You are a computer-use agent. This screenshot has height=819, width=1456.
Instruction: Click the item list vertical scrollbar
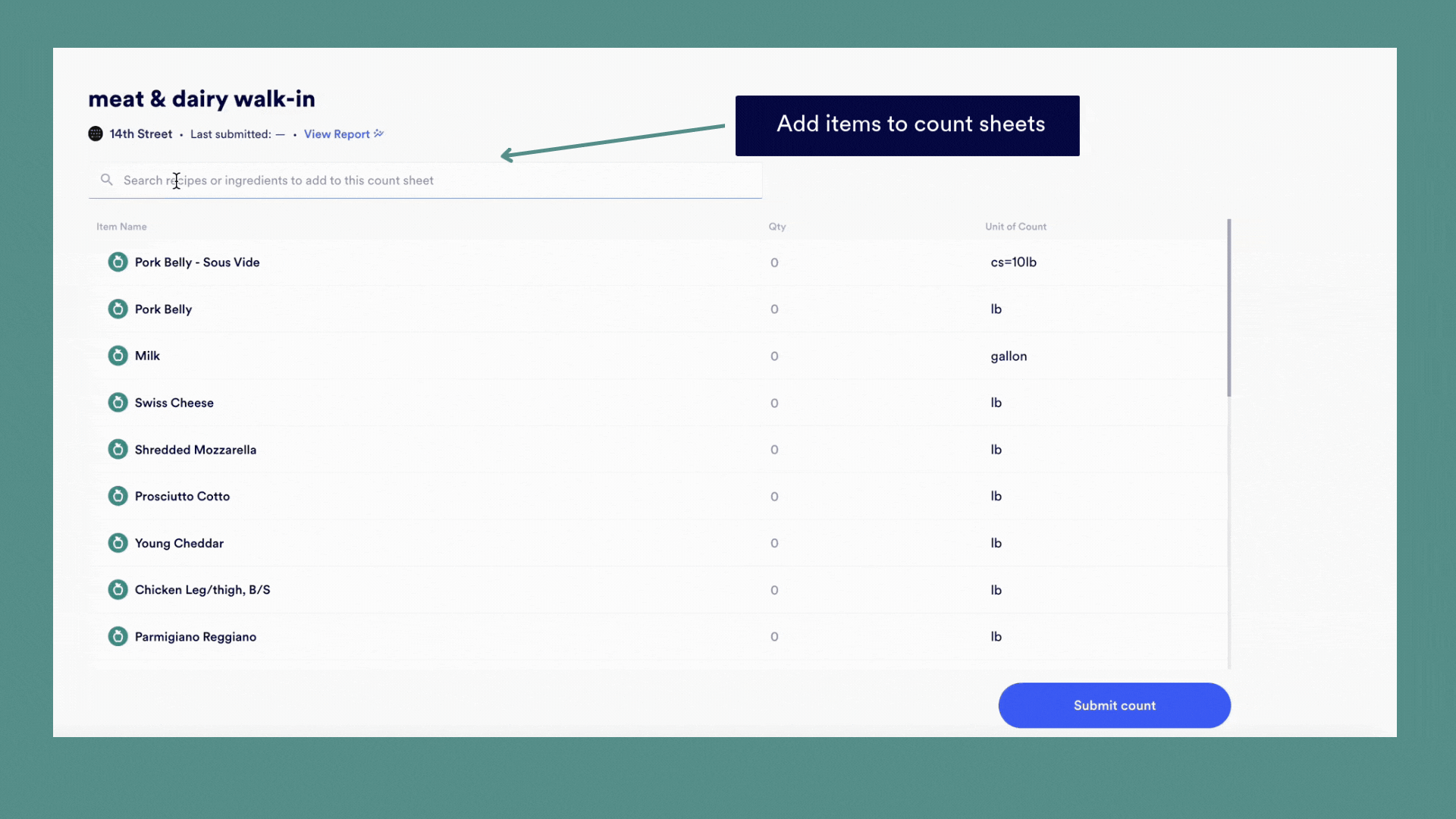coord(1228,308)
